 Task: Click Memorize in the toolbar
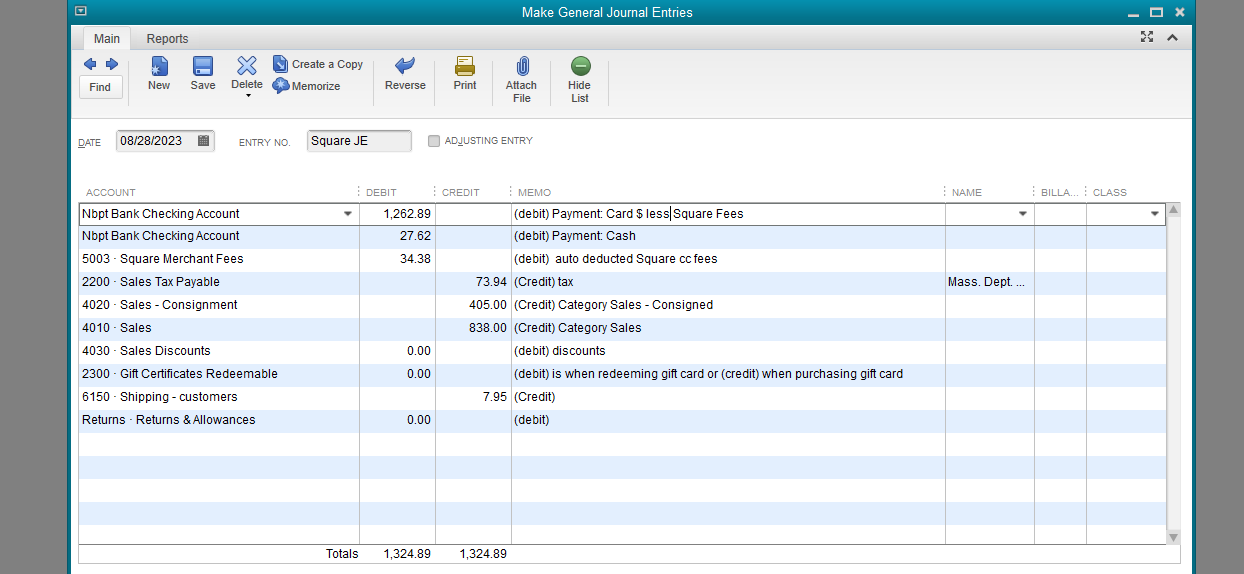coord(307,86)
